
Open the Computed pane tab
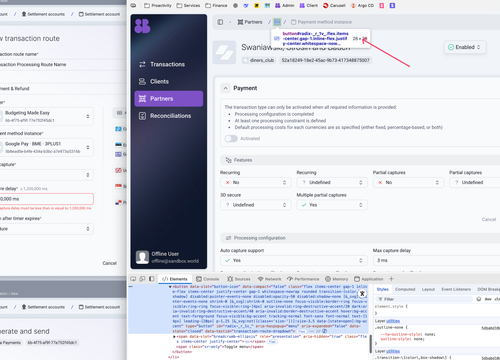405,289
